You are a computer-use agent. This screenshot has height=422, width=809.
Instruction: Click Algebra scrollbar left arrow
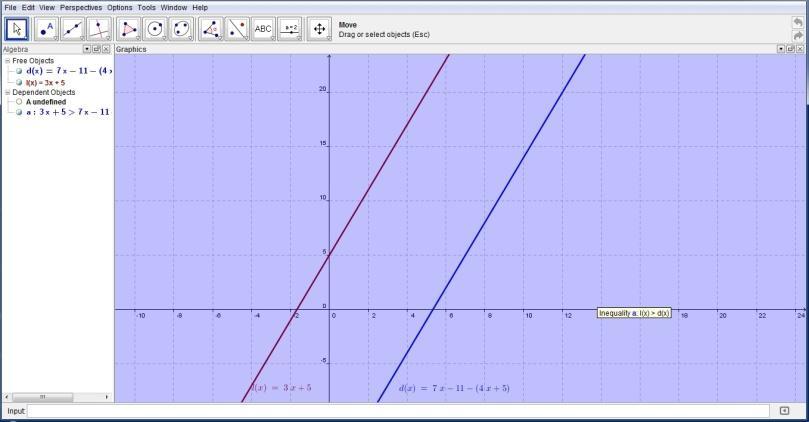click(7, 397)
